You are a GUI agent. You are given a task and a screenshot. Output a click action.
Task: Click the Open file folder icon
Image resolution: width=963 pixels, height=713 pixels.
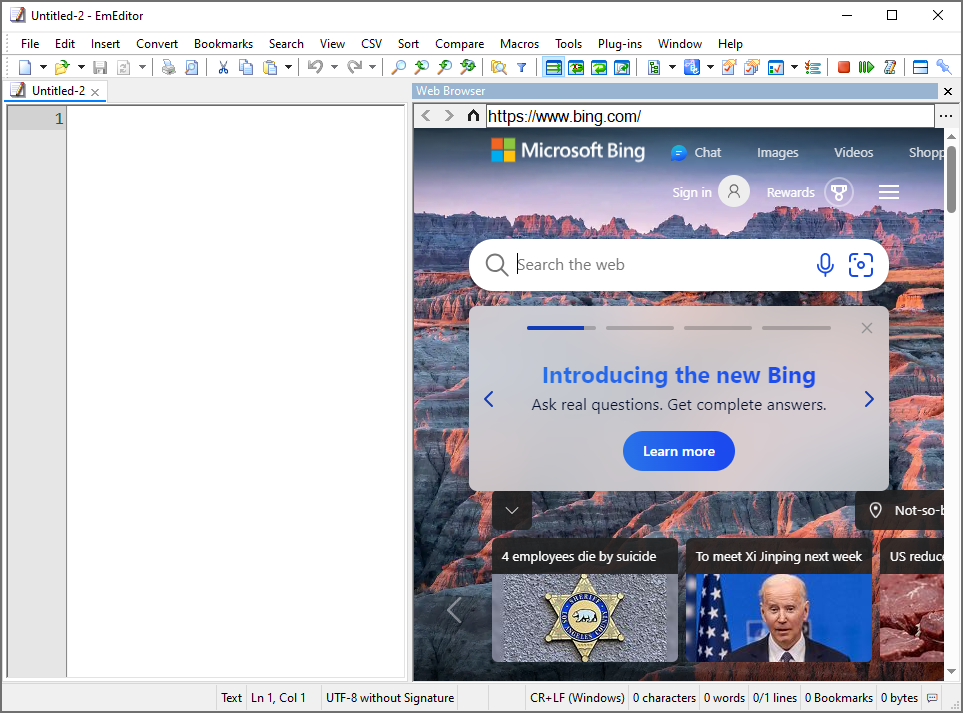pyautogui.click(x=61, y=67)
